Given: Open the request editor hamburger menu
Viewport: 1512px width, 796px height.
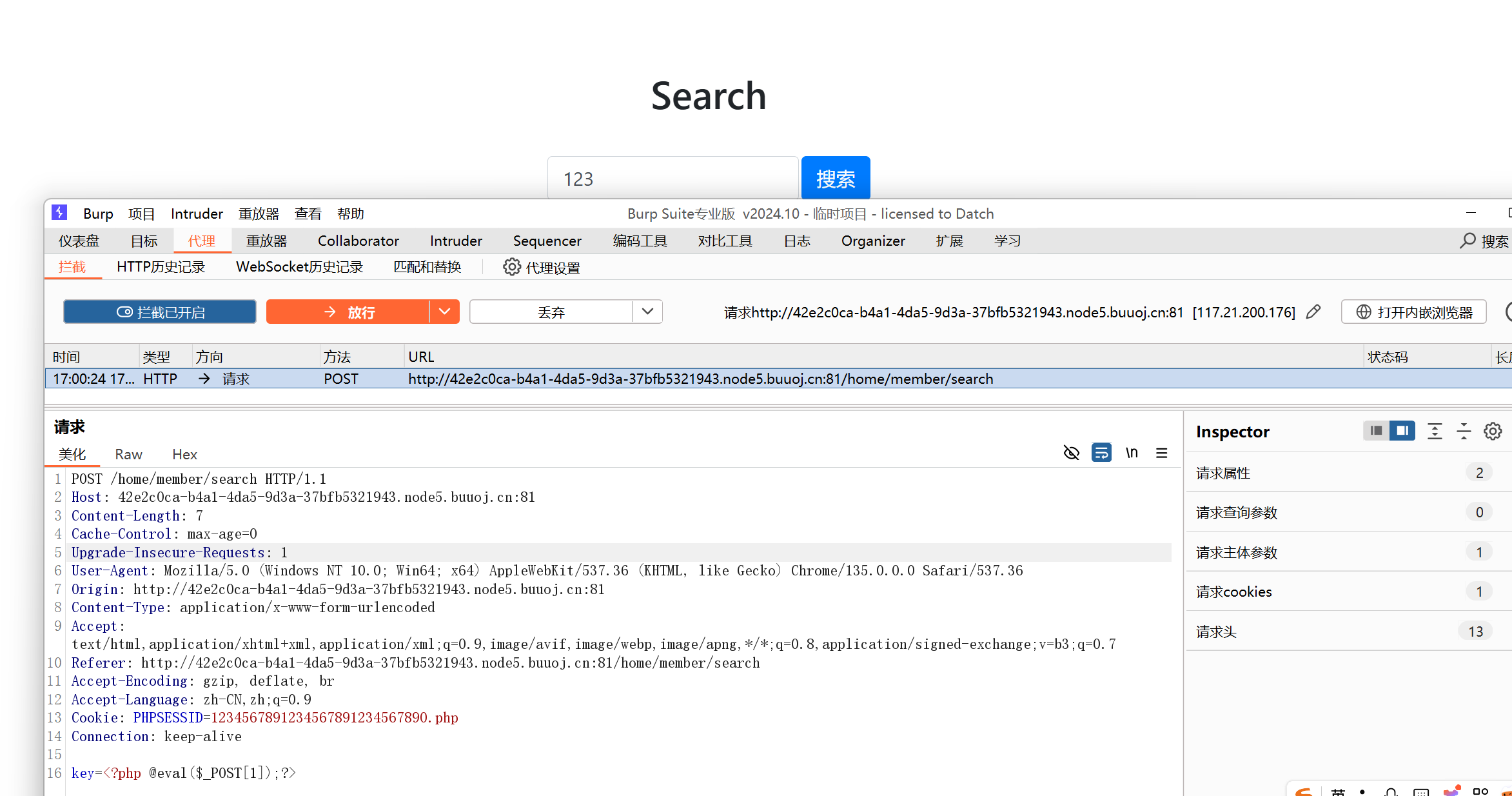Looking at the screenshot, I should click(1162, 453).
